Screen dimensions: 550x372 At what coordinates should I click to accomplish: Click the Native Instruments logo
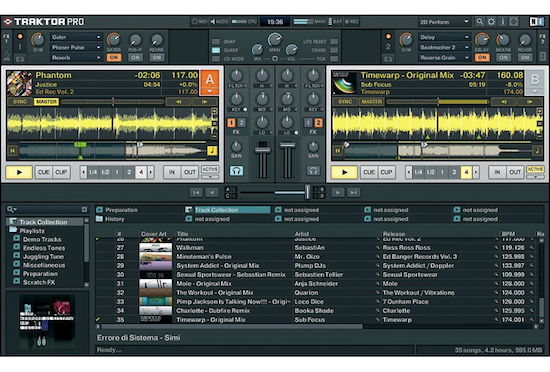click(x=536, y=22)
